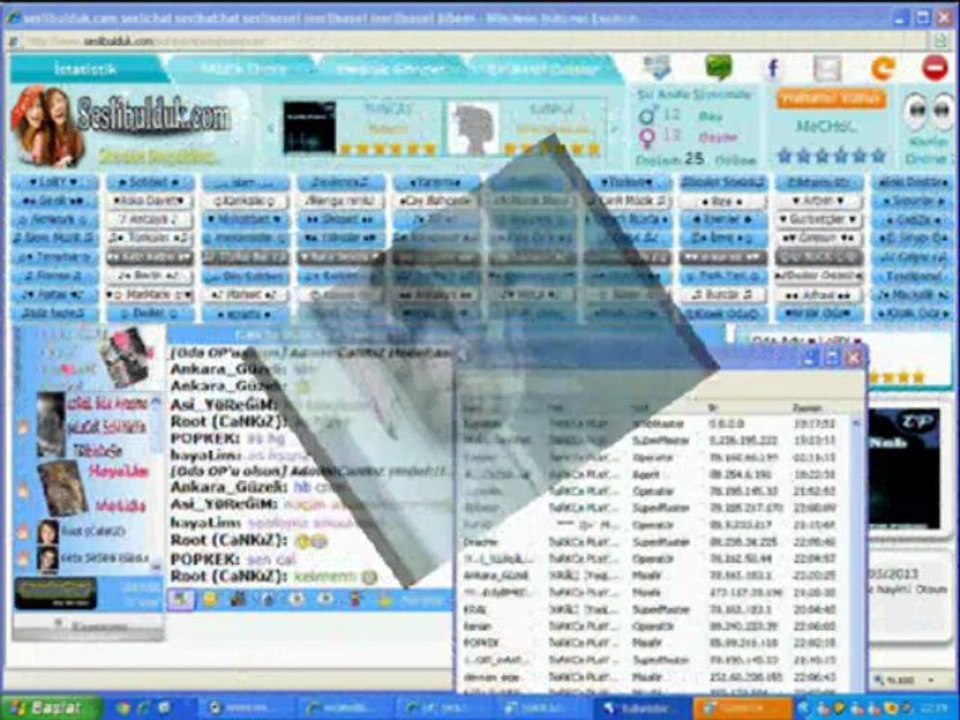960x720 pixels.
Task: Click the blue icon left of chat bubble
Action: [x=658, y=67]
